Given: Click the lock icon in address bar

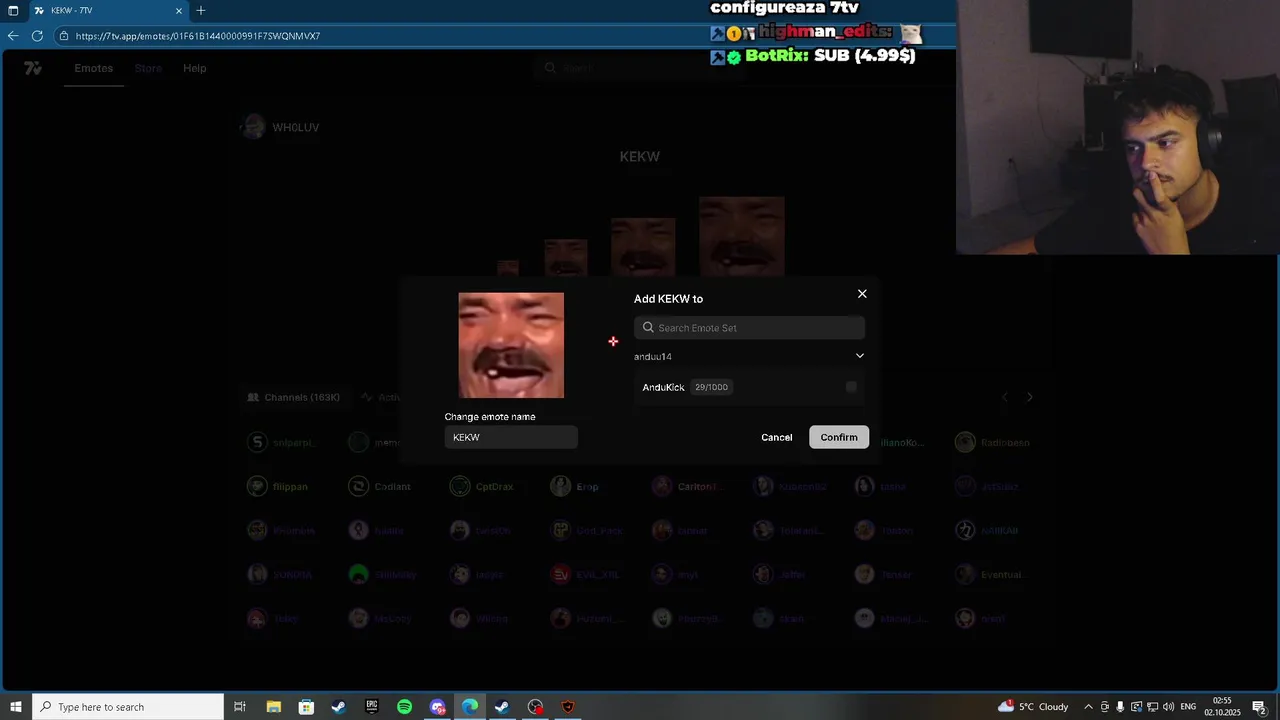Looking at the screenshot, I should pyautogui.click(x=64, y=36).
